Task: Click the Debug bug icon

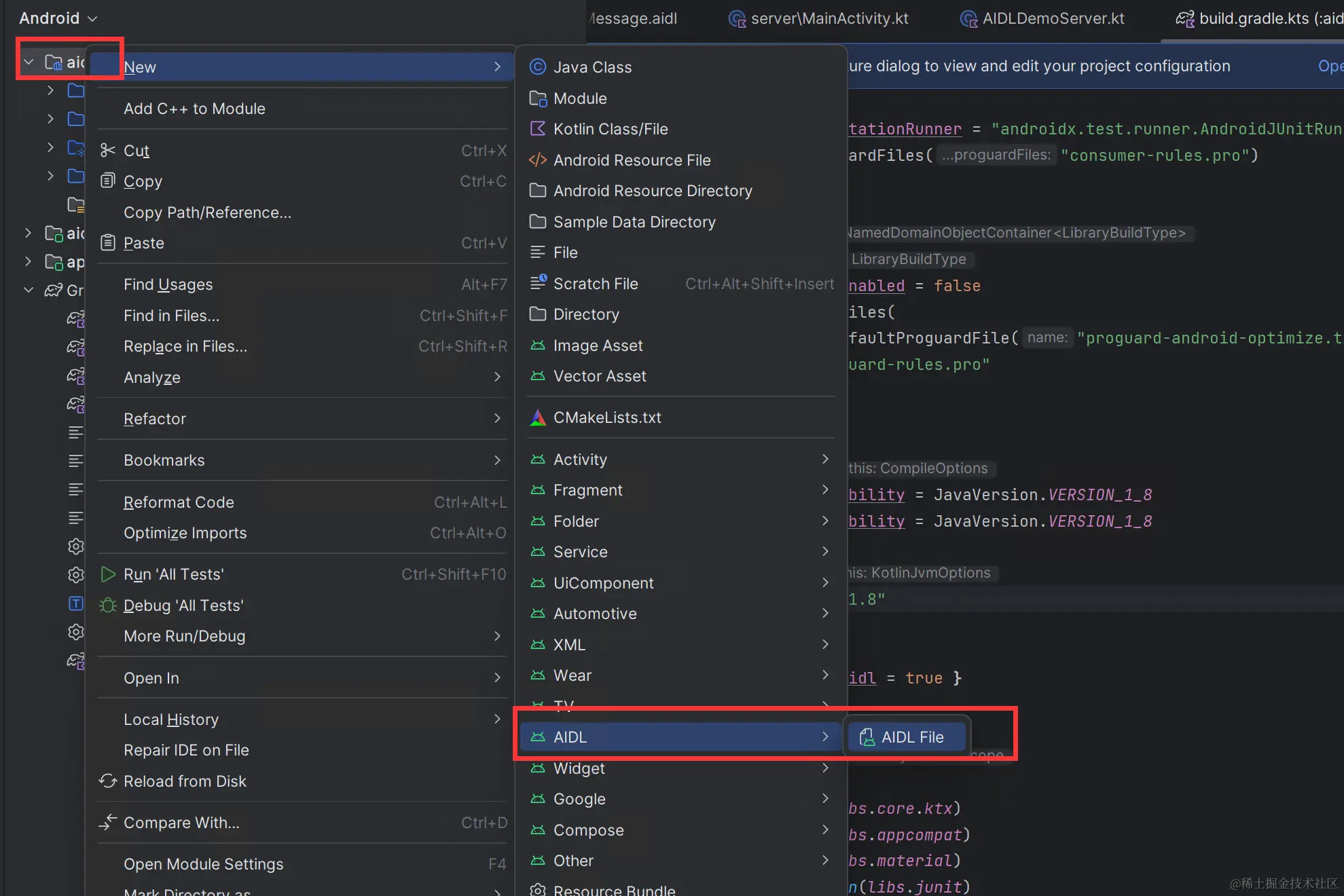Action: pyautogui.click(x=107, y=605)
